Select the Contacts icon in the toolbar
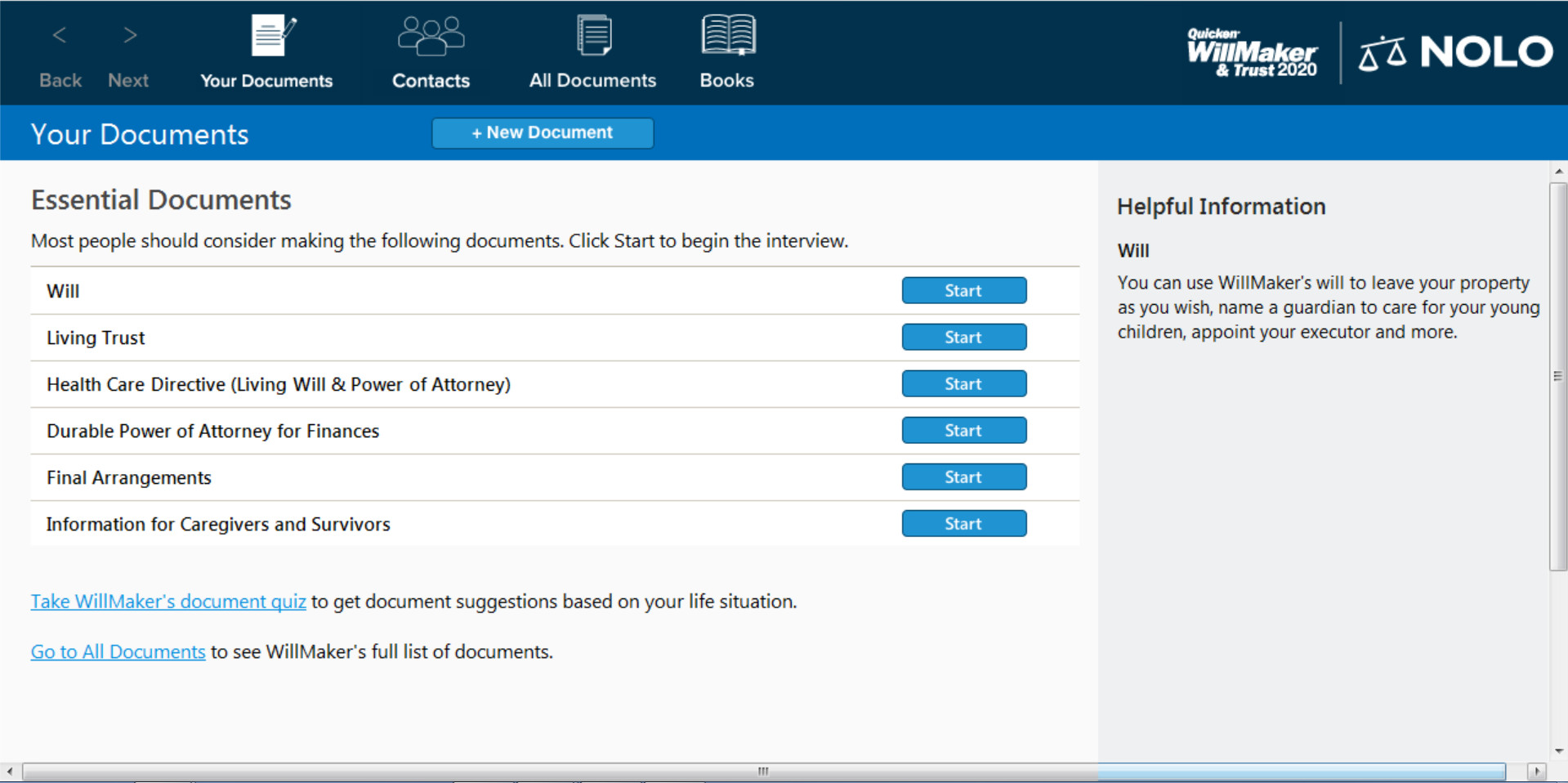Screen dimensions: 1568x783 431,51
